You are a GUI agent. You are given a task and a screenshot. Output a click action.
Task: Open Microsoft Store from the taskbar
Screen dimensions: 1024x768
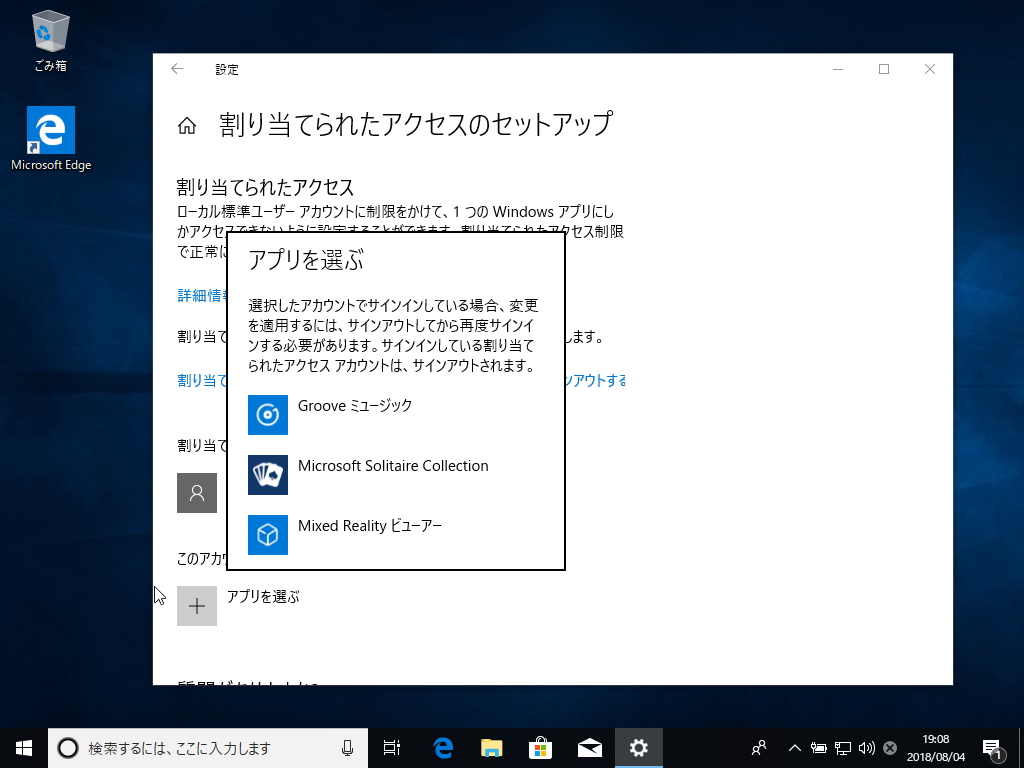tap(540, 747)
